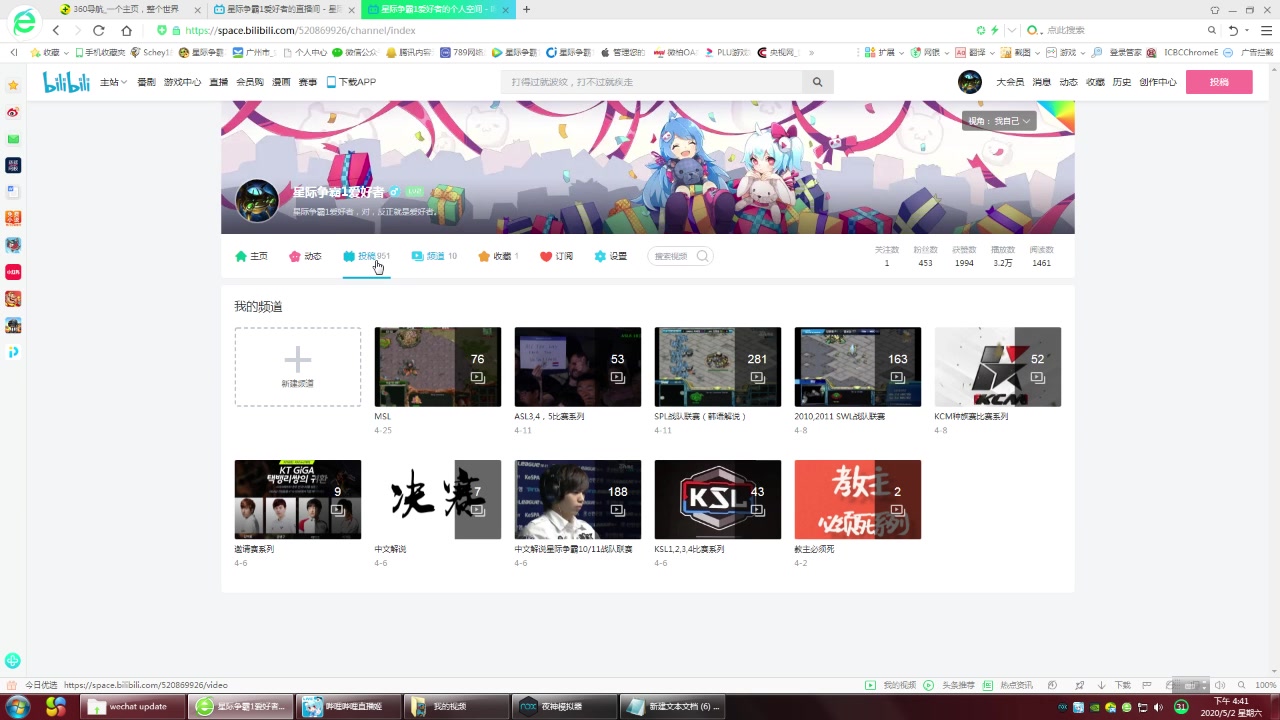Open 消息 messages link
This screenshot has width=1280, height=720.
(x=1041, y=82)
